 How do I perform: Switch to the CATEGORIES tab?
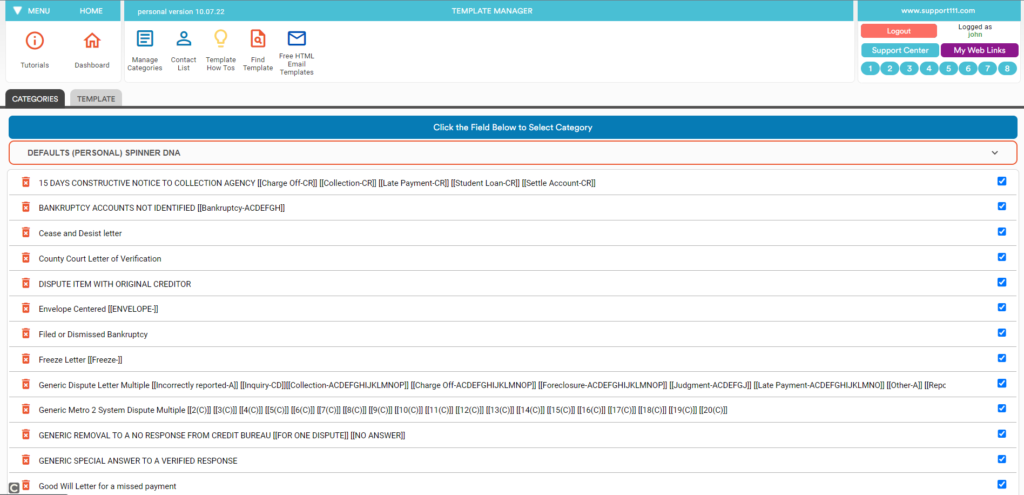(35, 99)
